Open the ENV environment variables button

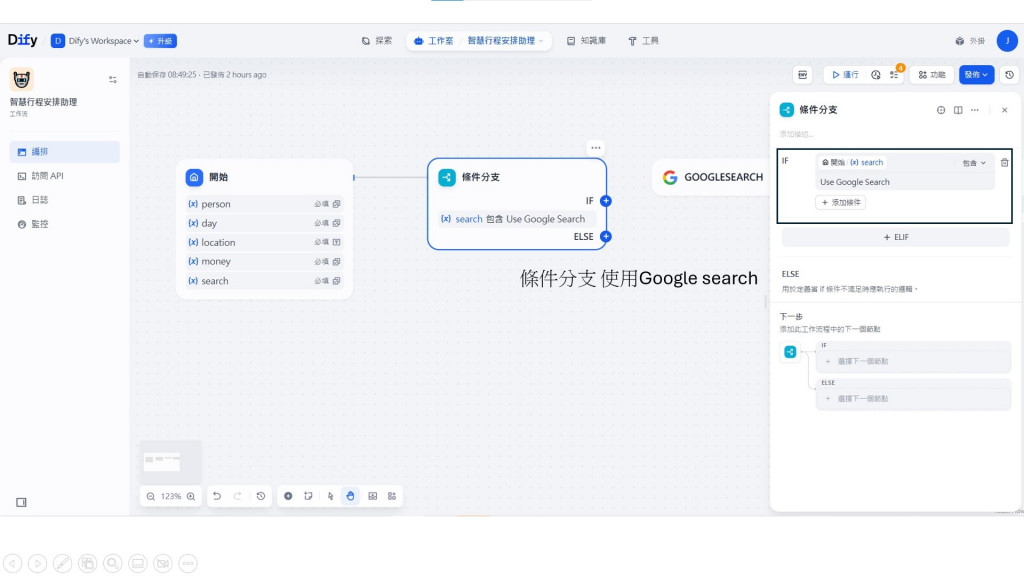click(x=803, y=74)
